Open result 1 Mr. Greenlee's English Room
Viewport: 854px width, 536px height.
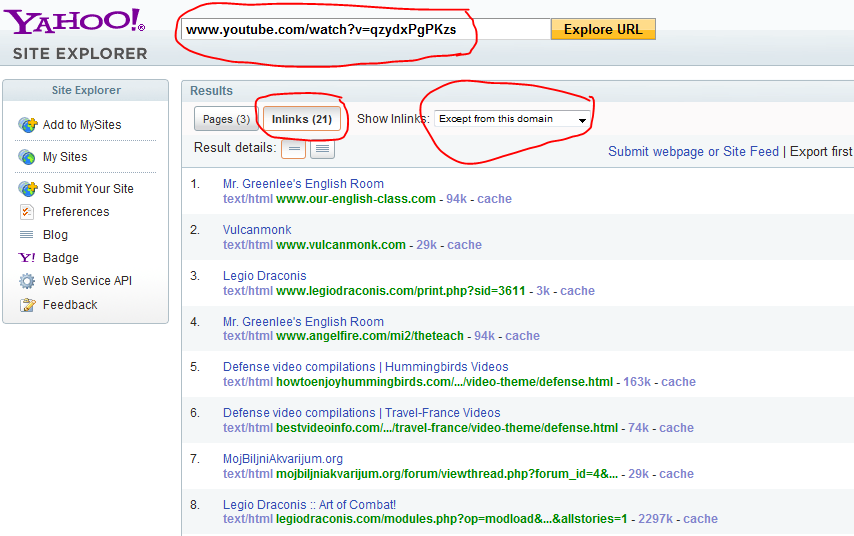click(x=303, y=184)
